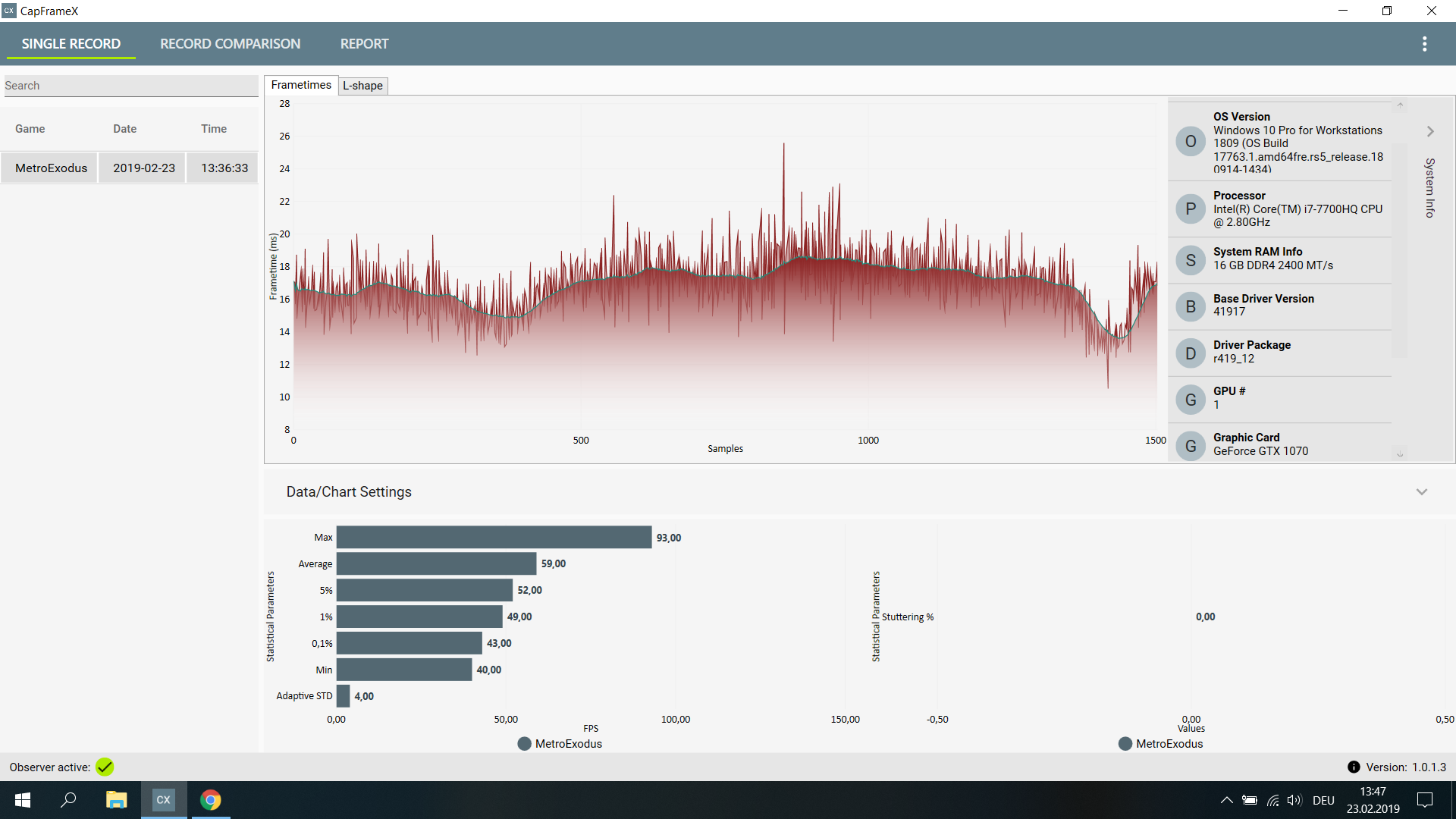
Task: Click the OS Version circle icon
Action: (1190, 142)
